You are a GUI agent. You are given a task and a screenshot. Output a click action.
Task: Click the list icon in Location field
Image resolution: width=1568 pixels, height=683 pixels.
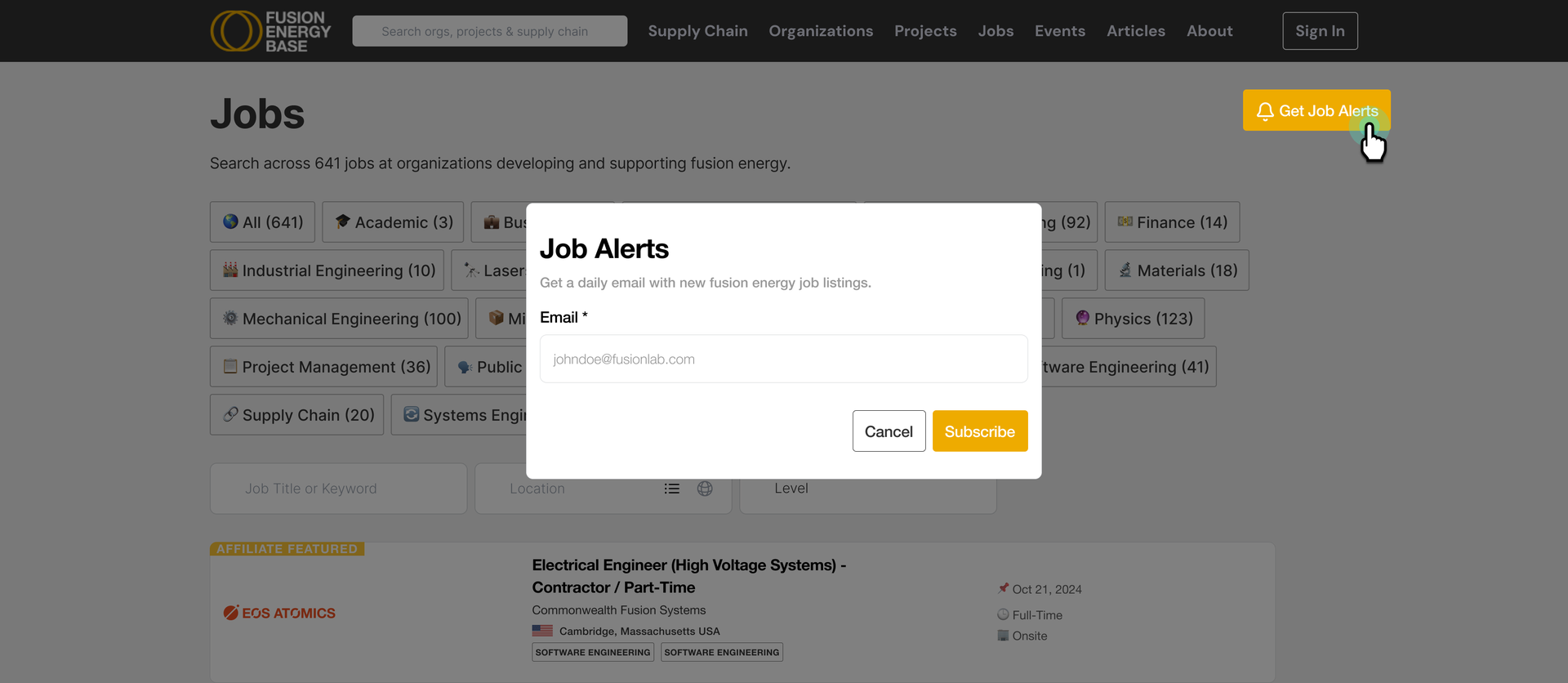pos(672,489)
